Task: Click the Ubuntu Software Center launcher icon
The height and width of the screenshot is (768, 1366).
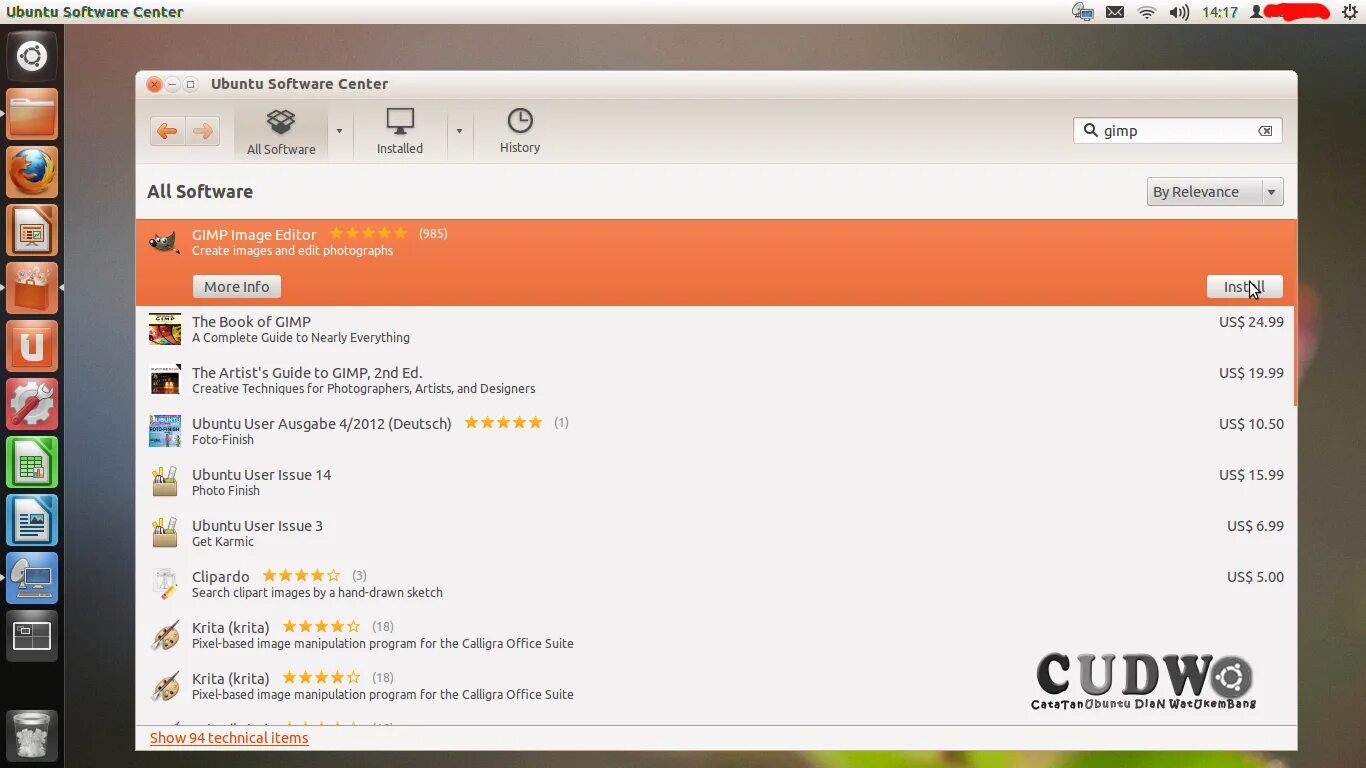Action: (x=32, y=288)
